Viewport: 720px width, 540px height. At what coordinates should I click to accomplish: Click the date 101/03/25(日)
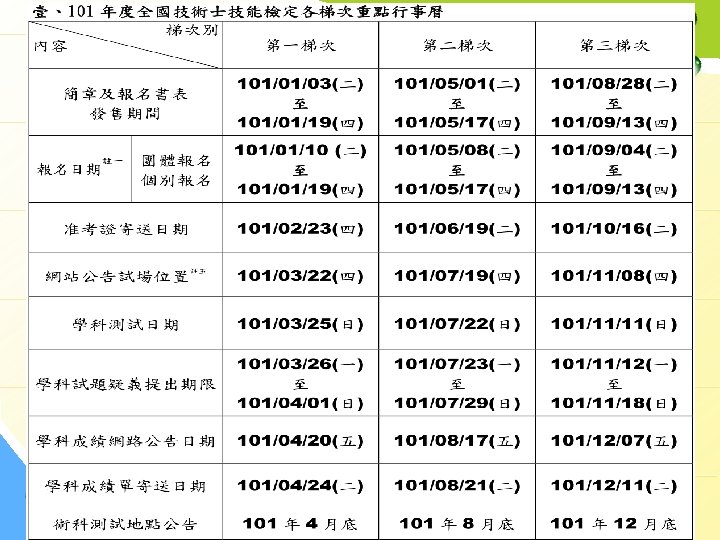[x=300, y=324]
